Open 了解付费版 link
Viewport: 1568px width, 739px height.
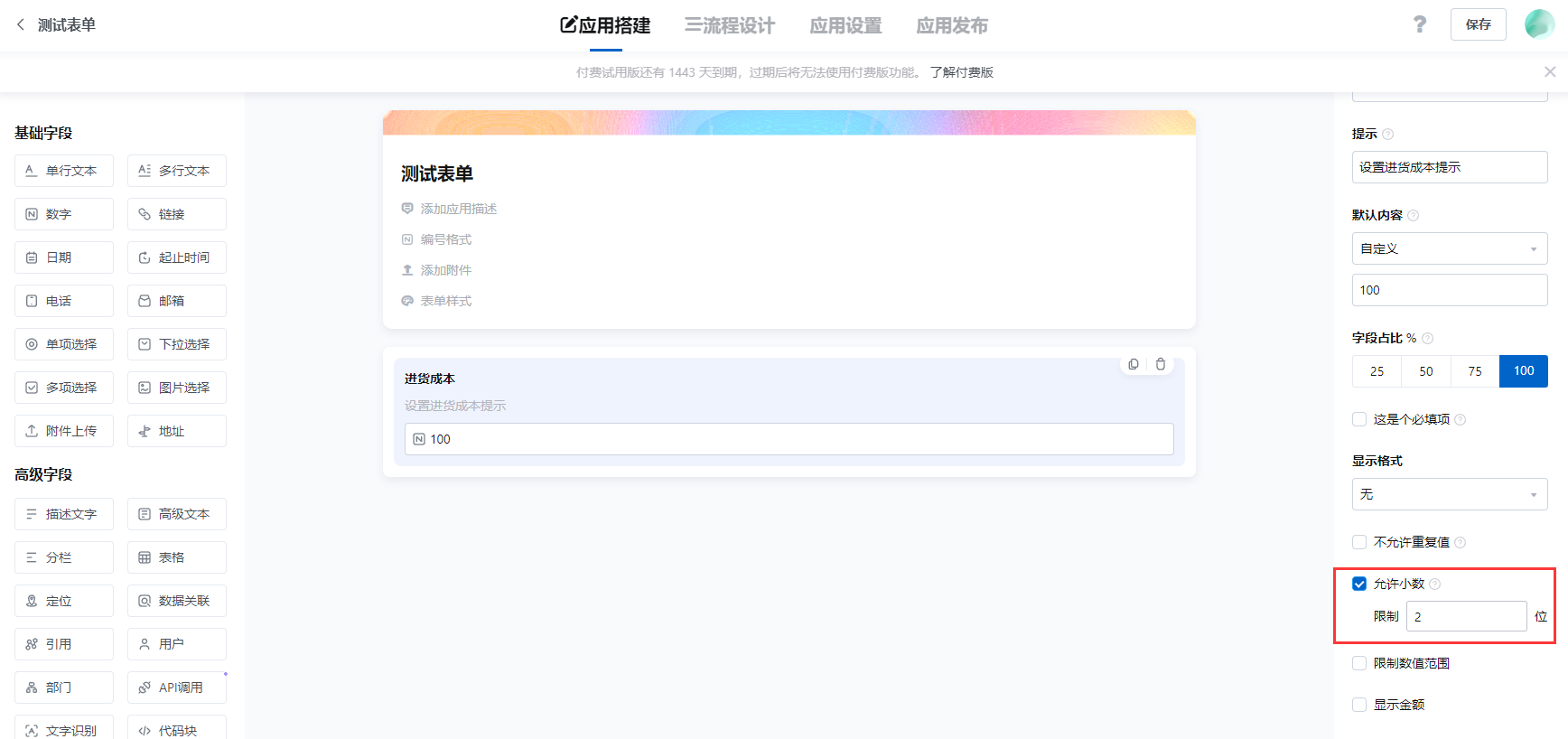[962, 72]
